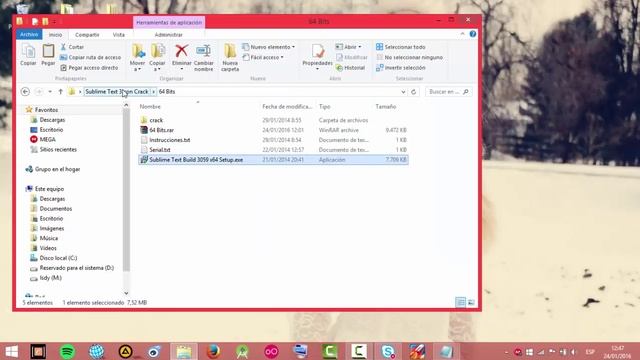
Task: Click the Abrir ribbon button
Action: [348, 47]
